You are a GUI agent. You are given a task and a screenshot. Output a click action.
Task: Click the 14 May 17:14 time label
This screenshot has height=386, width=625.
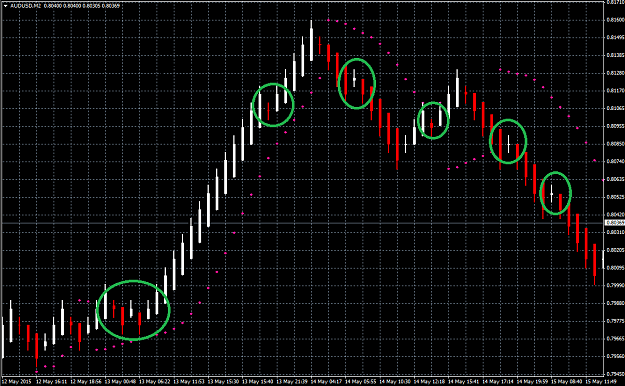click(498, 382)
